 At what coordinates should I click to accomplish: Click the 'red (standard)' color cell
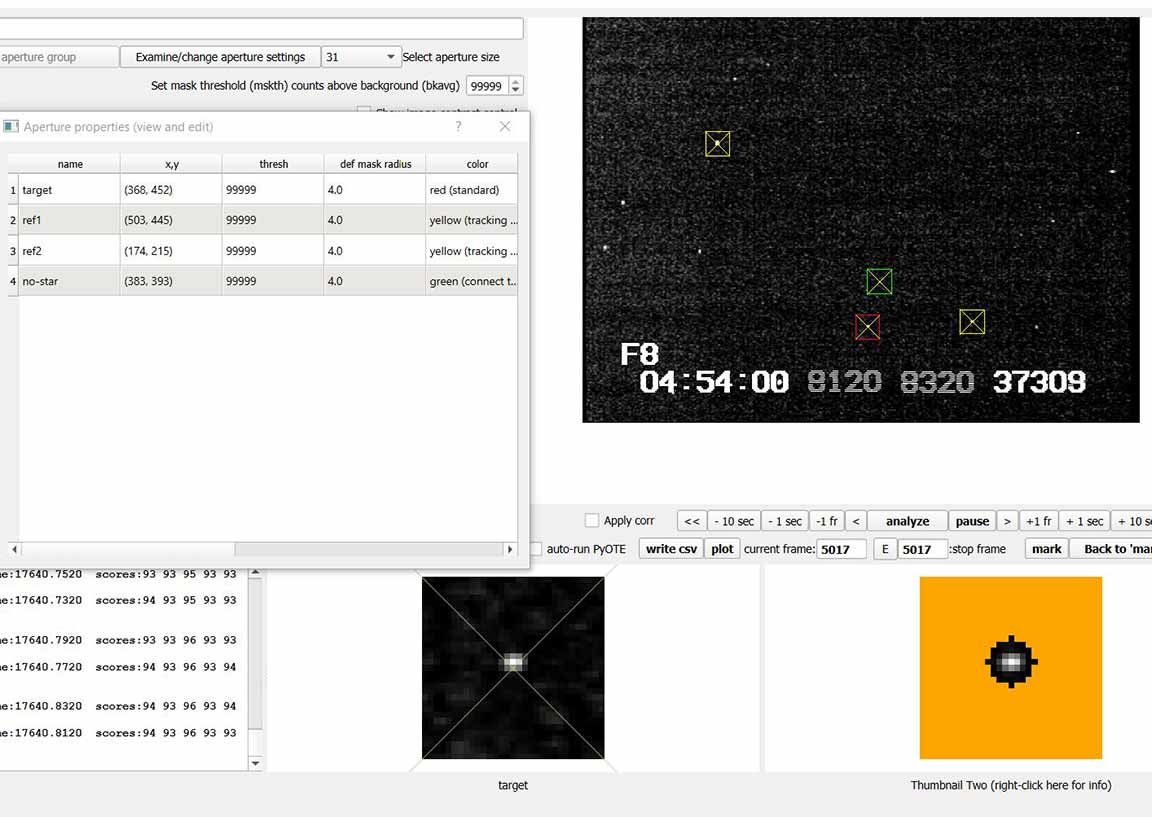pos(472,190)
